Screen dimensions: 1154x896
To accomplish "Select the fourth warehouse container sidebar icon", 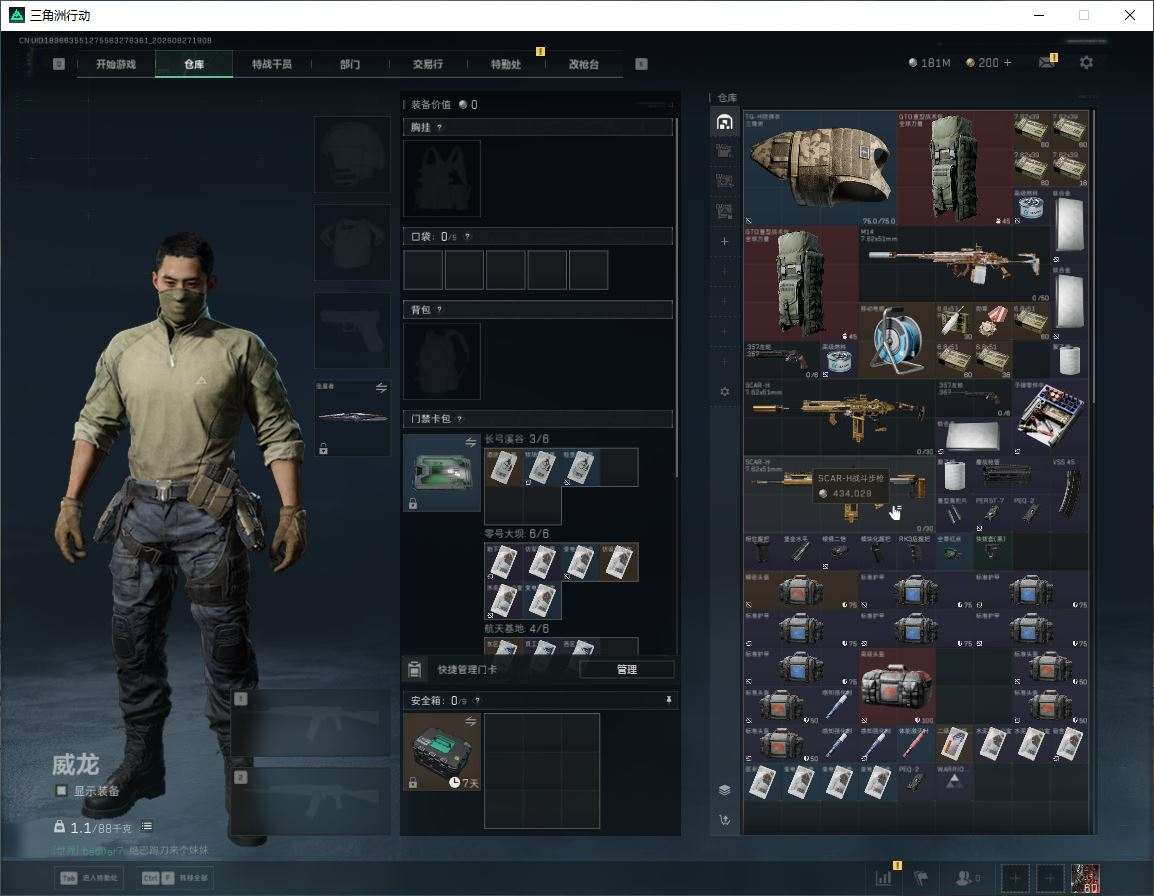I will click(x=724, y=211).
